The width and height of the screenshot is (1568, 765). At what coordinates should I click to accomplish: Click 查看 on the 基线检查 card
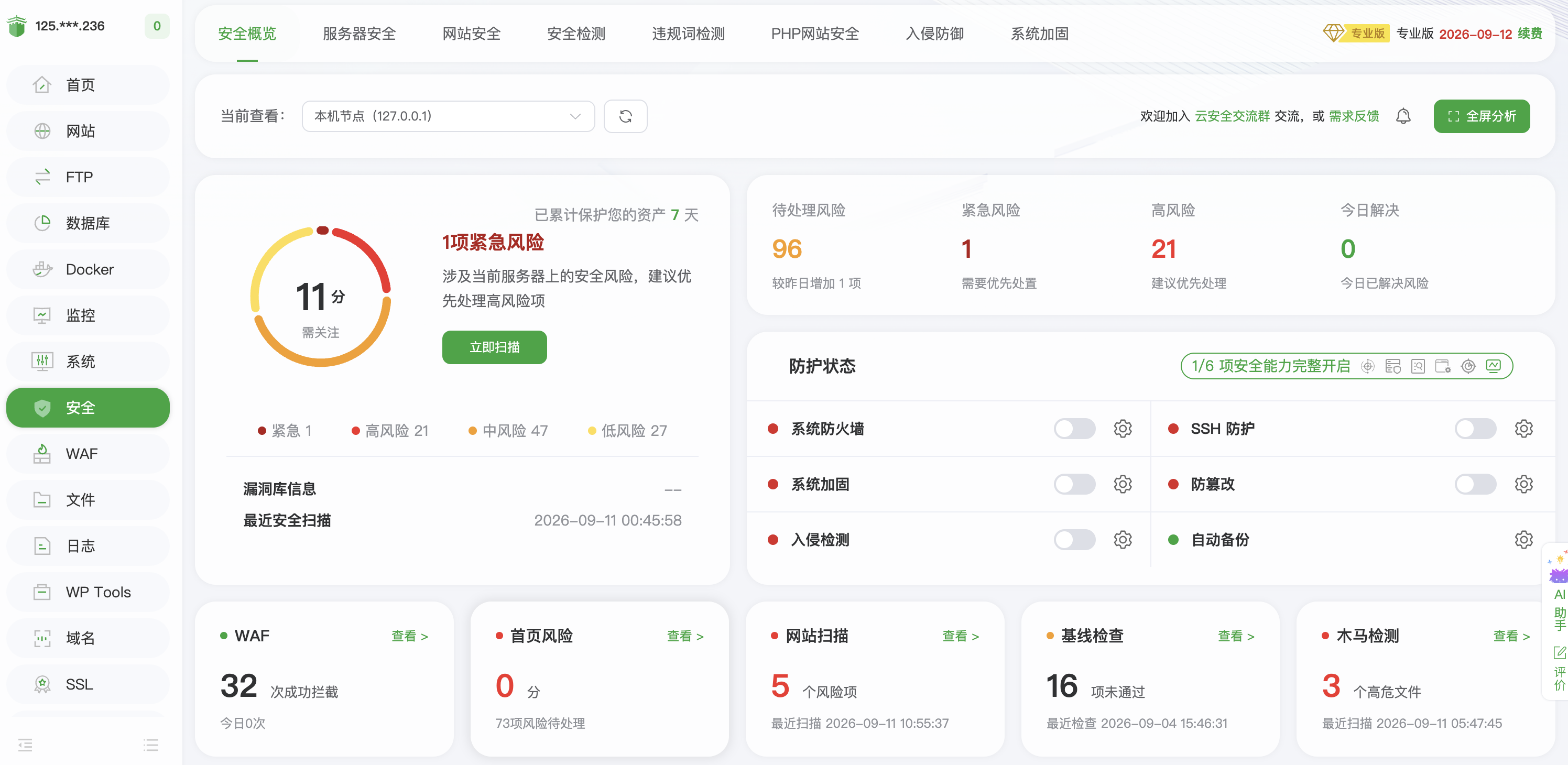tap(1236, 636)
